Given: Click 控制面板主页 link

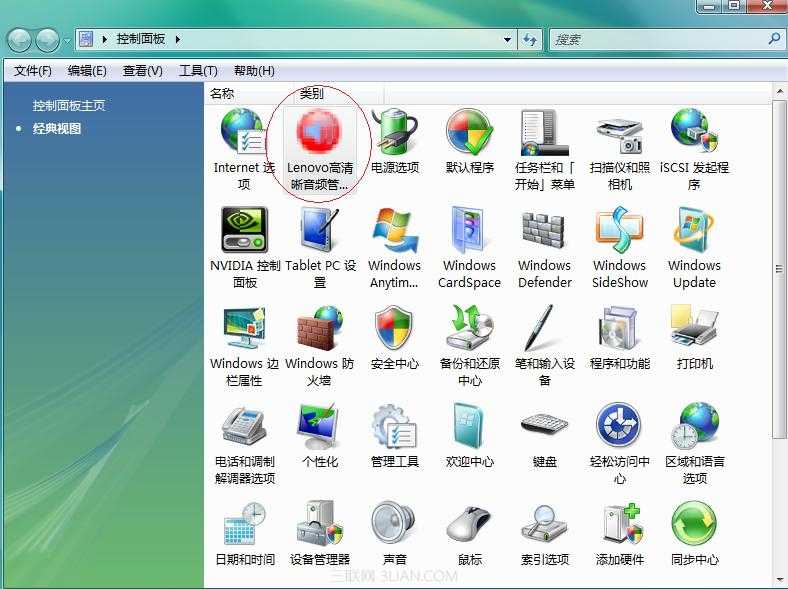Looking at the screenshot, I should tap(69, 105).
